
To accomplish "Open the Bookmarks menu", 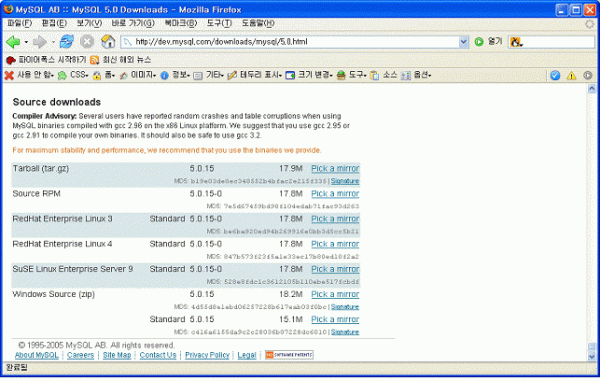I will [181, 23].
